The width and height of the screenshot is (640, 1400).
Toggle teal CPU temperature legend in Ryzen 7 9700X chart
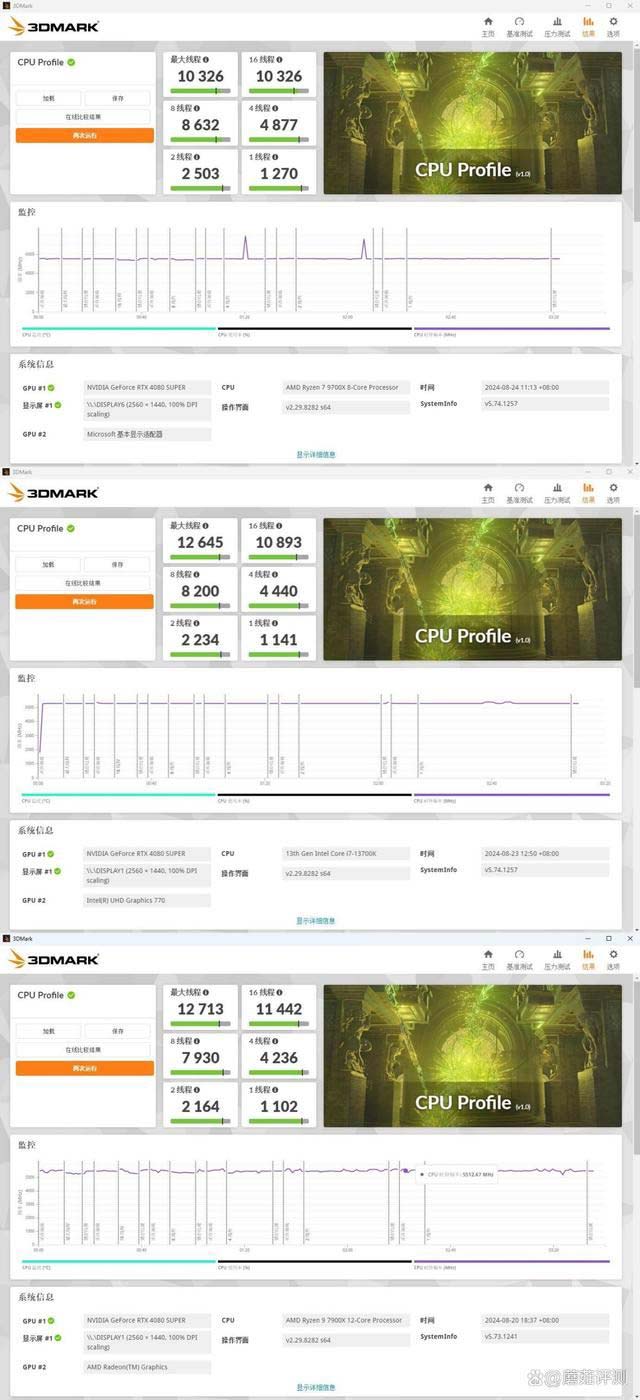tap(118, 329)
